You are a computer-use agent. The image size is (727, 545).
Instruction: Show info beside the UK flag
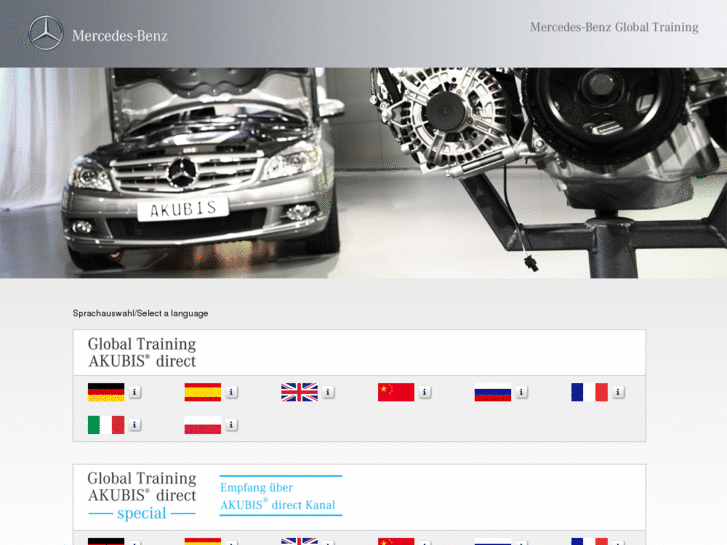[328, 392]
